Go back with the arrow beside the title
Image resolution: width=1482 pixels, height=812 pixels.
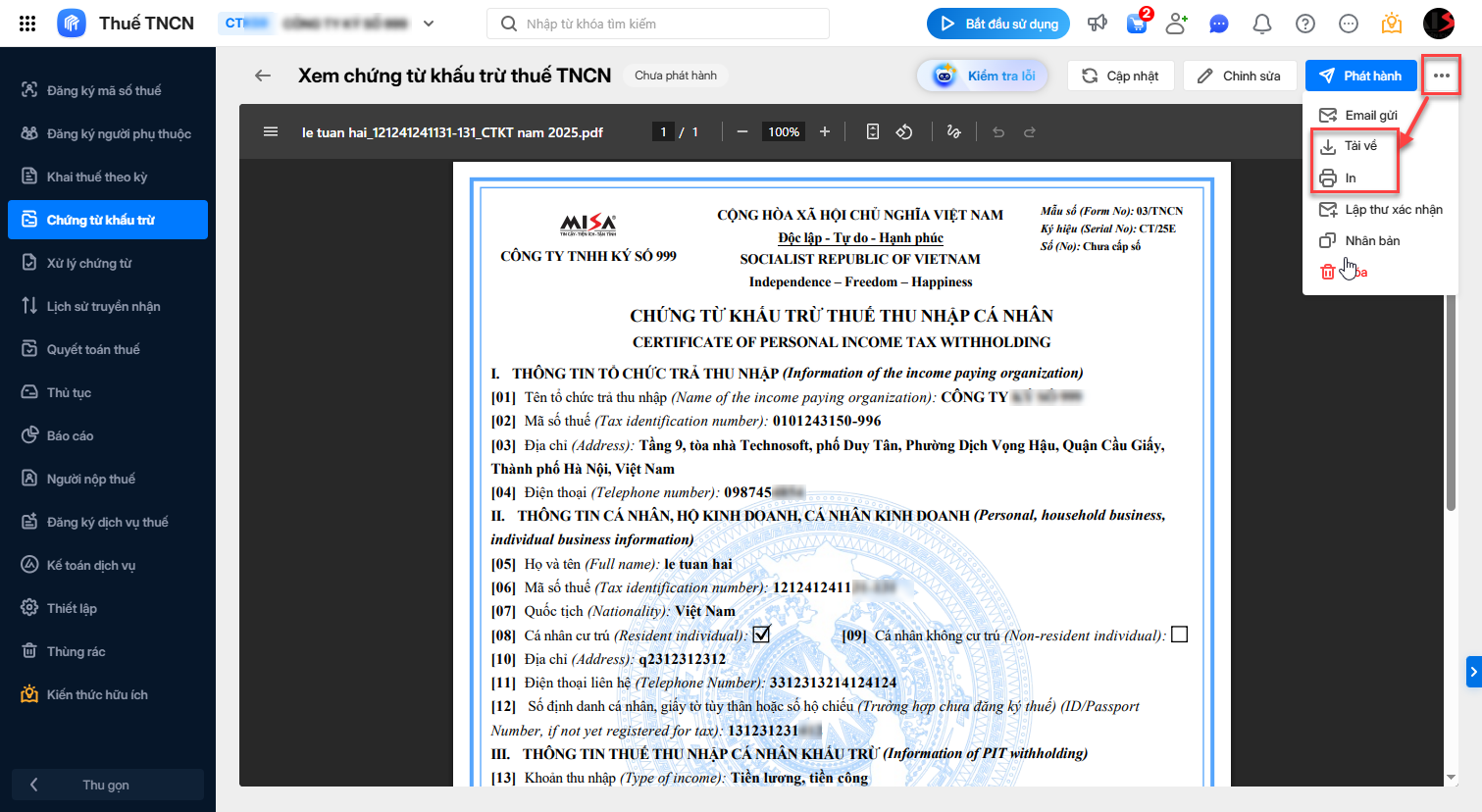click(x=262, y=76)
